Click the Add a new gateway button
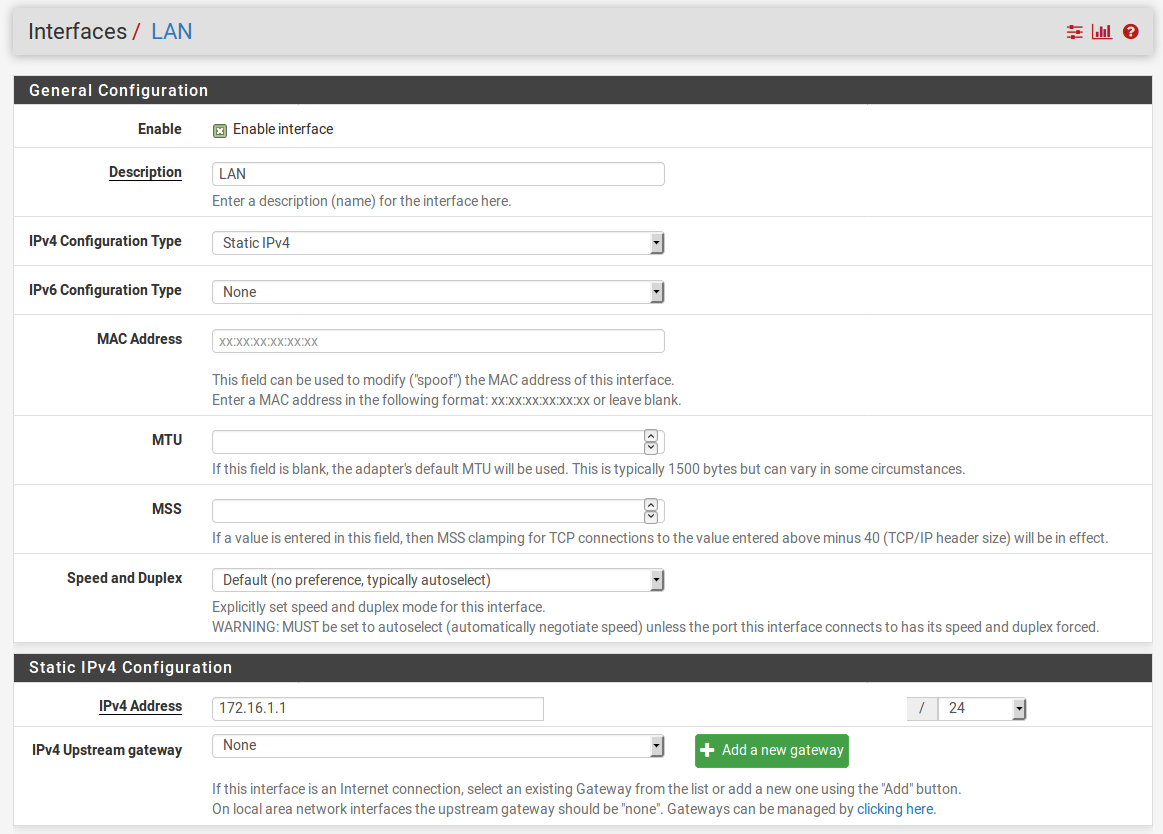The image size is (1163, 834). 771,750
